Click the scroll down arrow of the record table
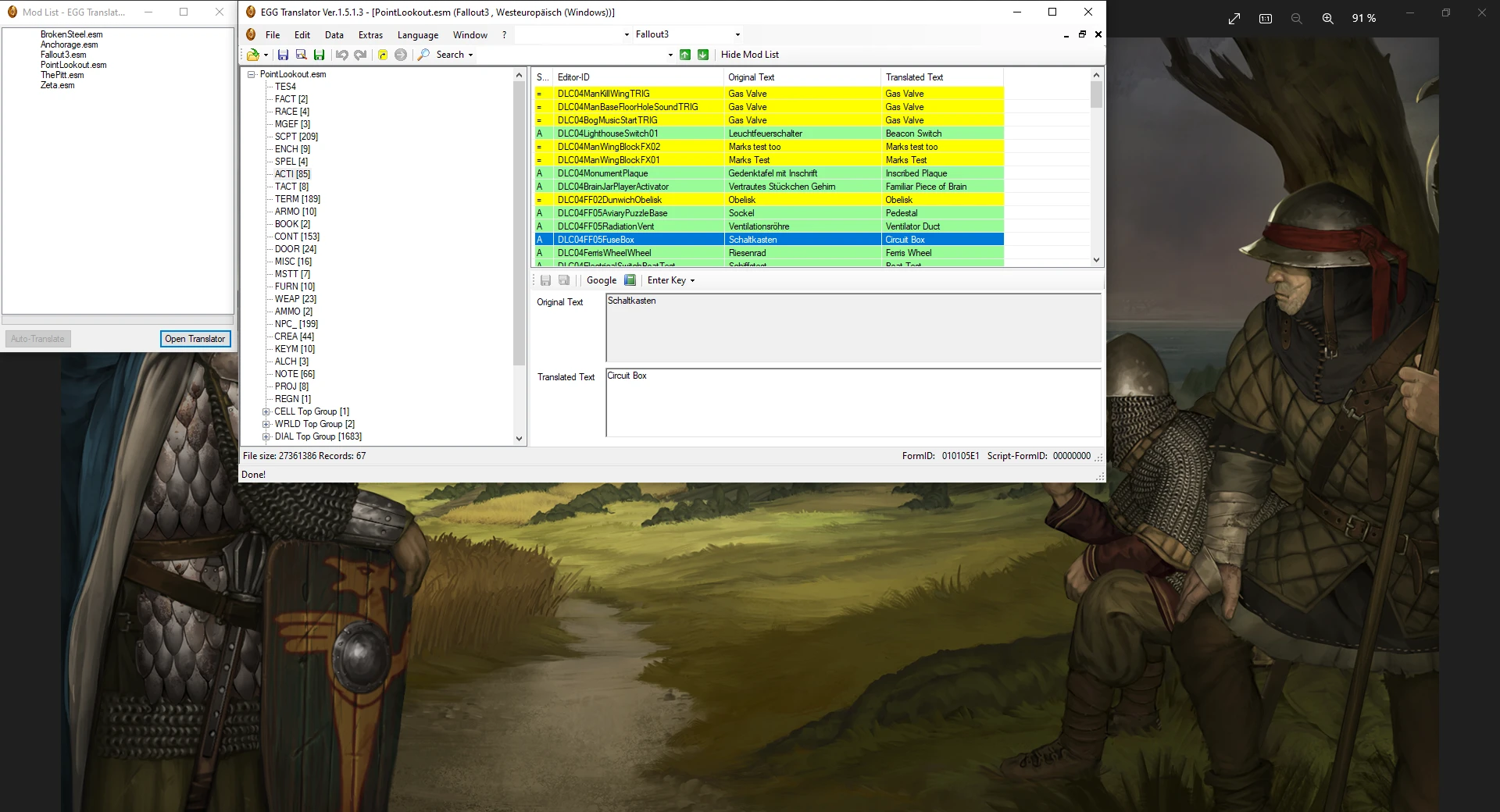The image size is (1500, 812). point(1096,260)
